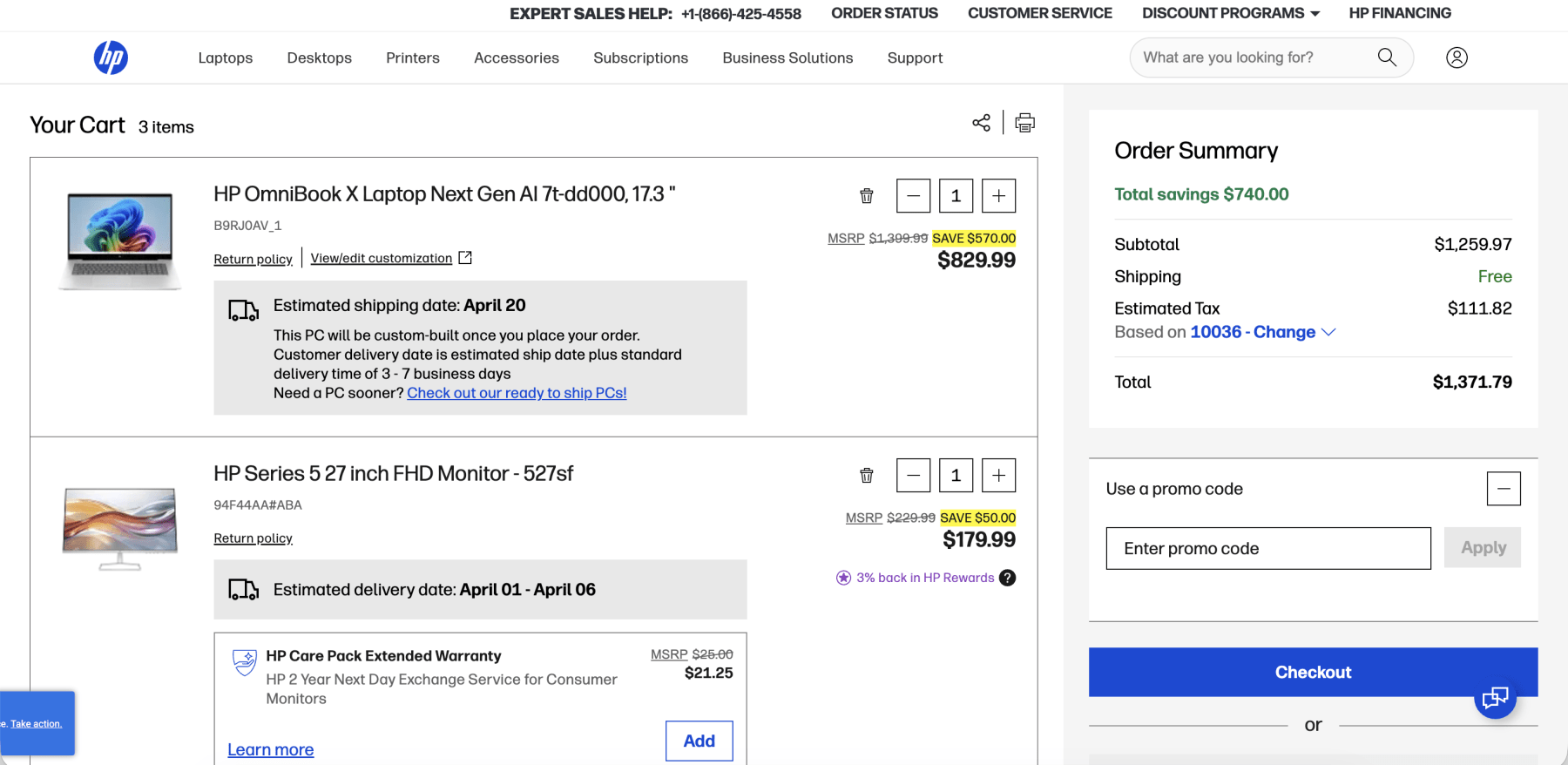Click the search magnifier icon
Image resolution: width=1568 pixels, height=765 pixels.
point(1387,58)
